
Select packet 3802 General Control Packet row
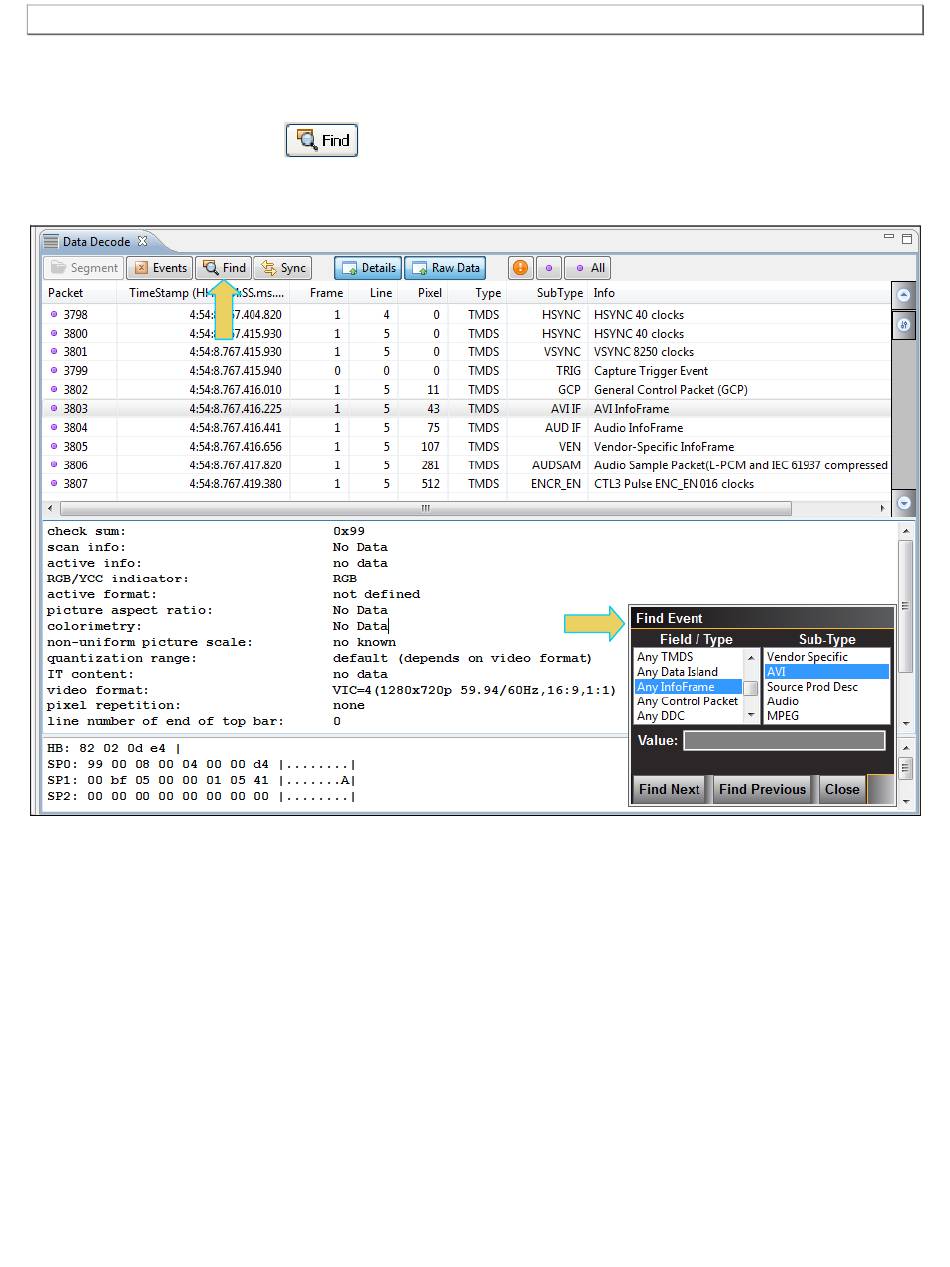click(467, 390)
